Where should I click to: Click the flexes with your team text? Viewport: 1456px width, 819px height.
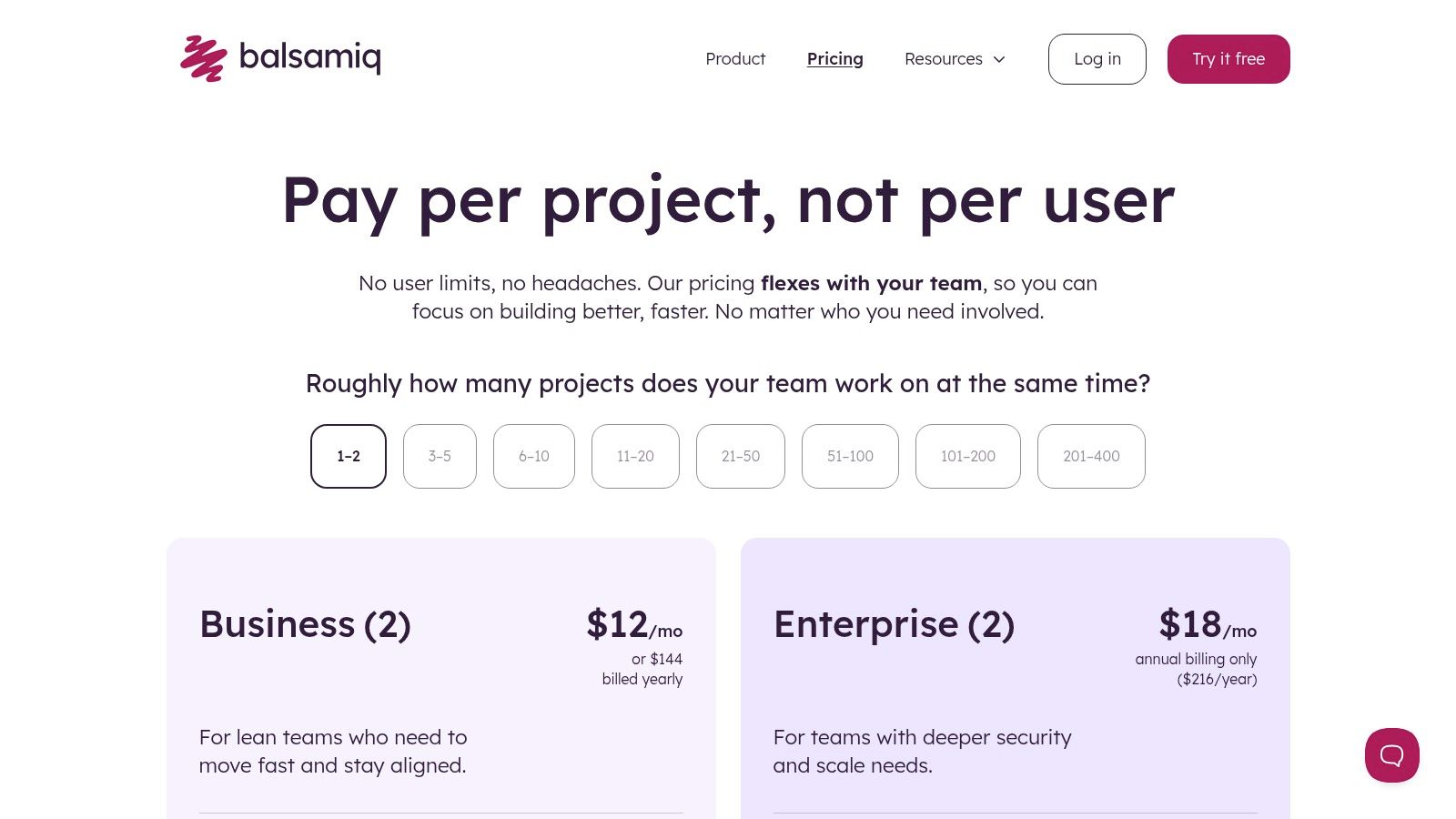pyautogui.click(x=871, y=283)
